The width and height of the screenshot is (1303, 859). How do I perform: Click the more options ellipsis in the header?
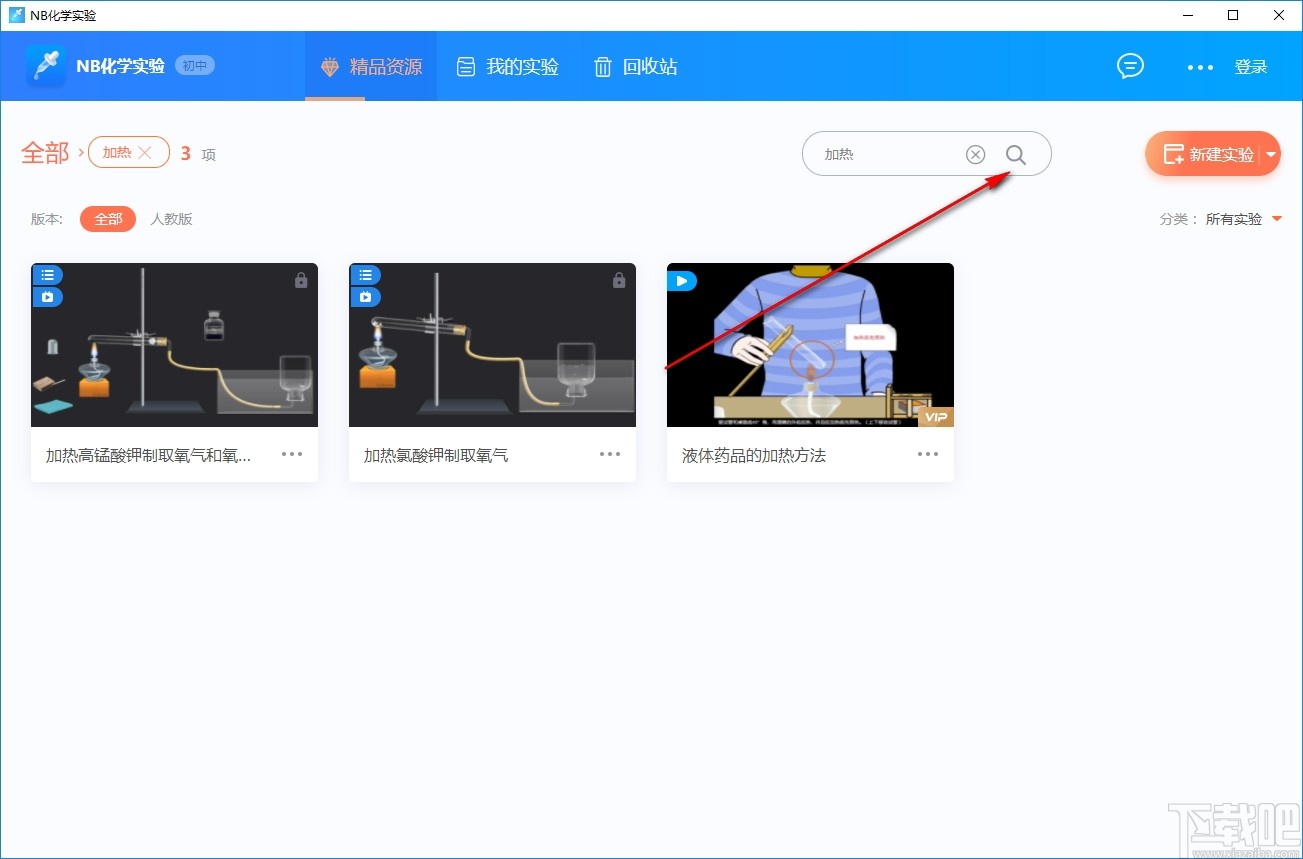pyautogui.click(x=1199, y=67)
